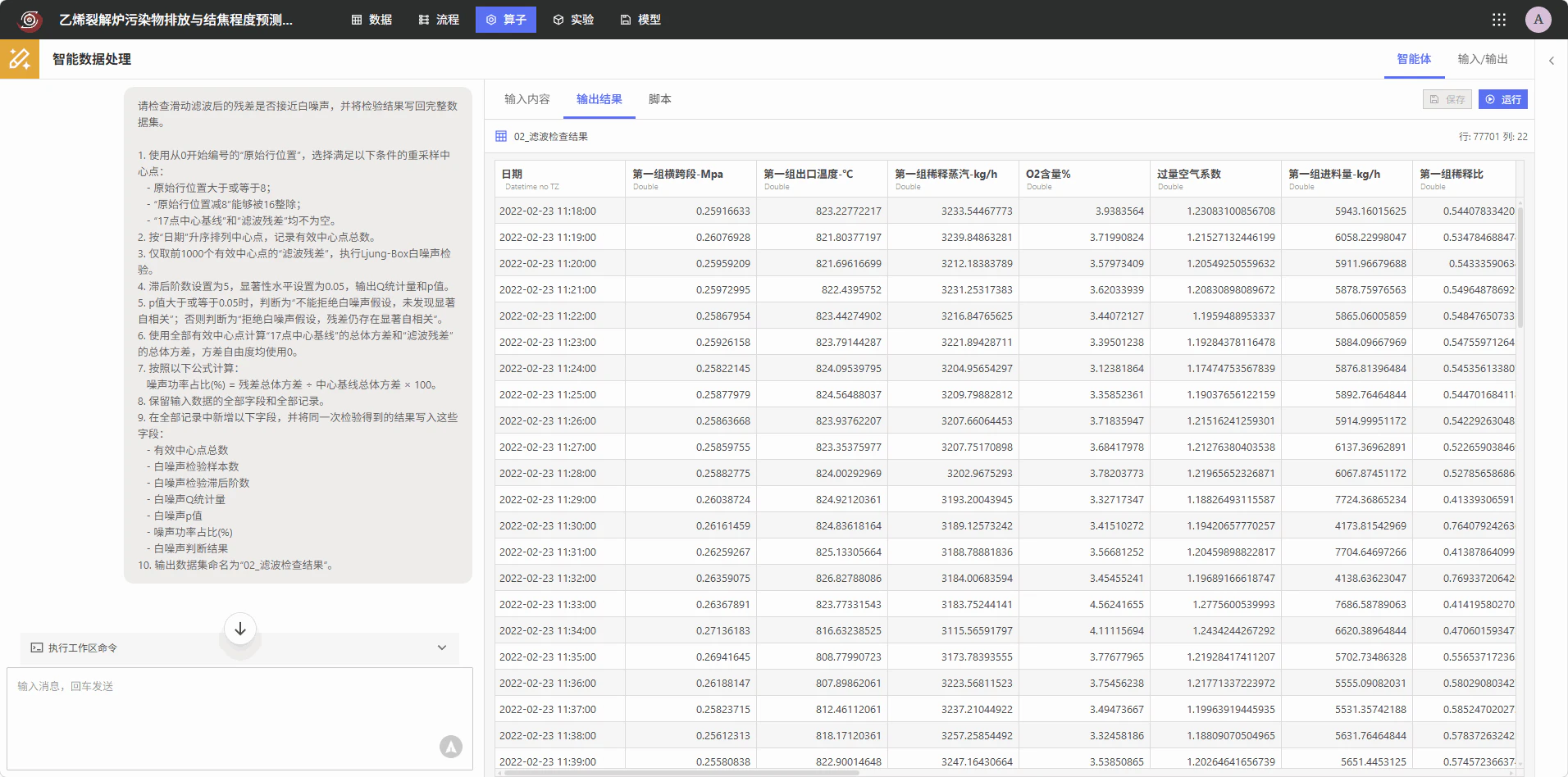
Task: Click the magic wand smart data processing icon
Action: 20,59
